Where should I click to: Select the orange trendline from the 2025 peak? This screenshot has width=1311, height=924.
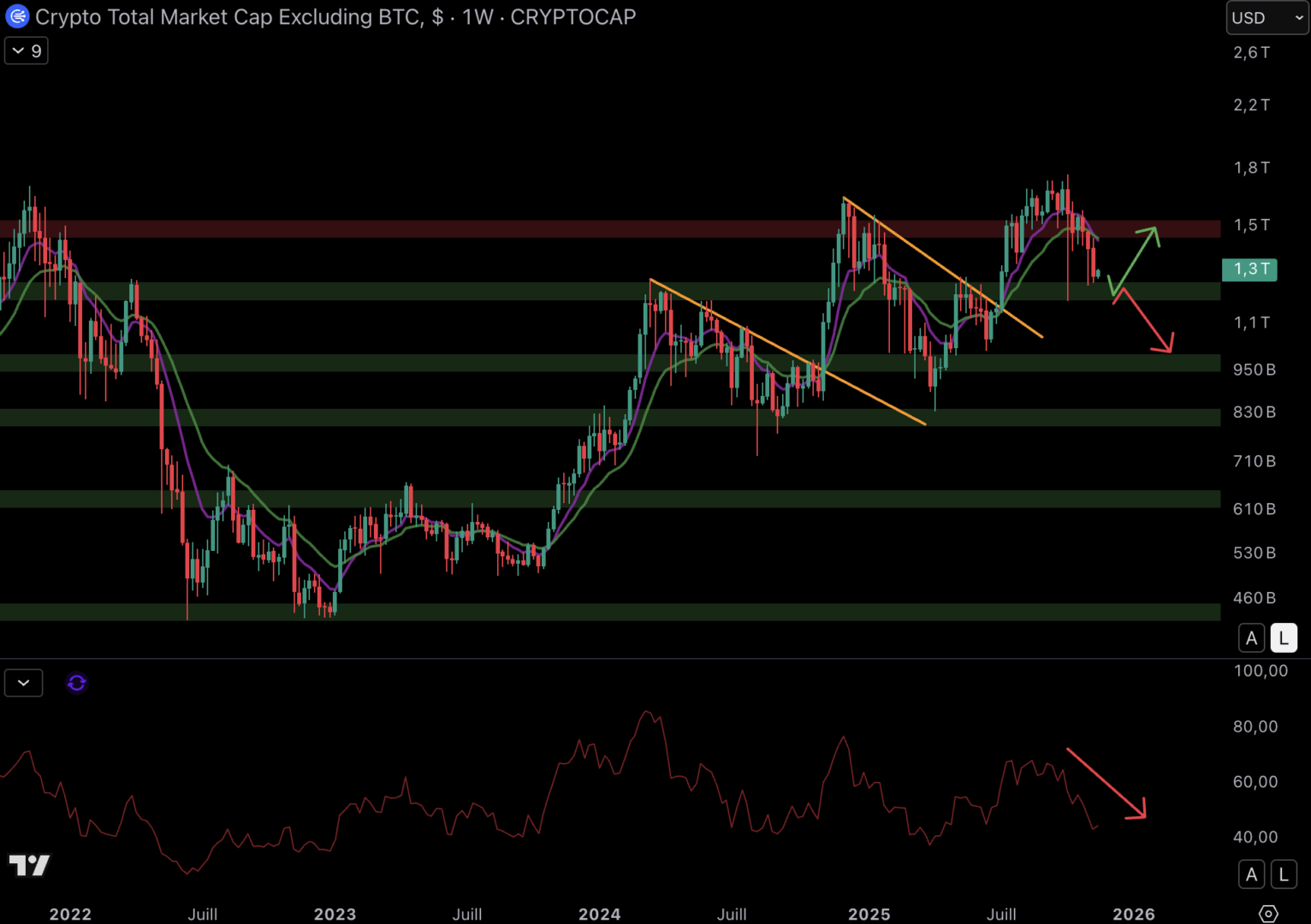pyautogui.click(x=941, y=267)
